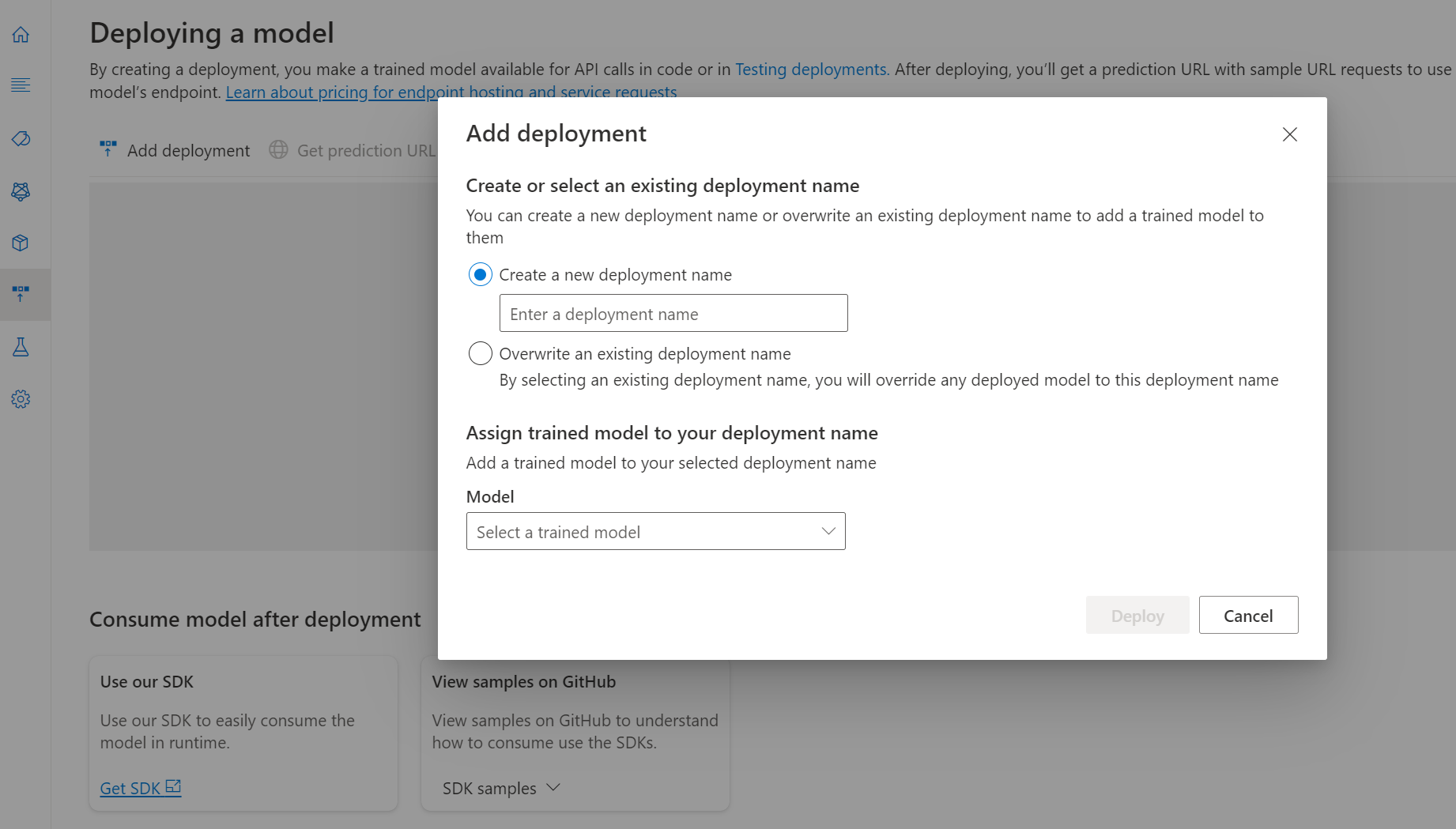Image resolution: width=1456 pixels, height=829 pixels.
Task: Click the Deploy button
Action: (1137, 615)
